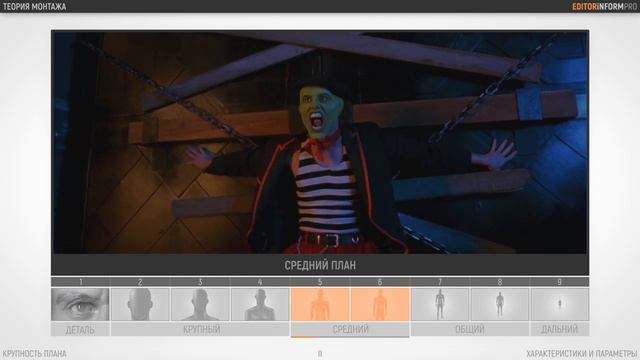Click the main movie frame preview
Viewport: 640px width, 360px height.
pyautogui.click(x=320, y=142)
